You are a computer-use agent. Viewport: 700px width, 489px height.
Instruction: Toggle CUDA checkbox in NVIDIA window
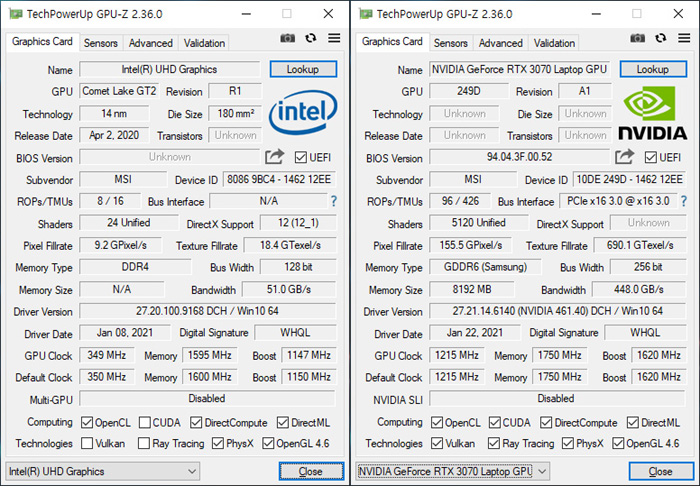tap(495, 422)
